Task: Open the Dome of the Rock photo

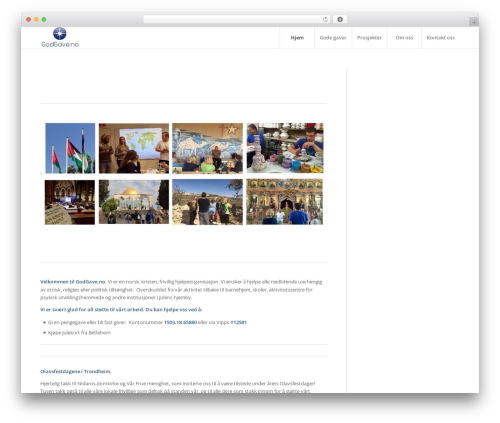Action: [134, 202]
